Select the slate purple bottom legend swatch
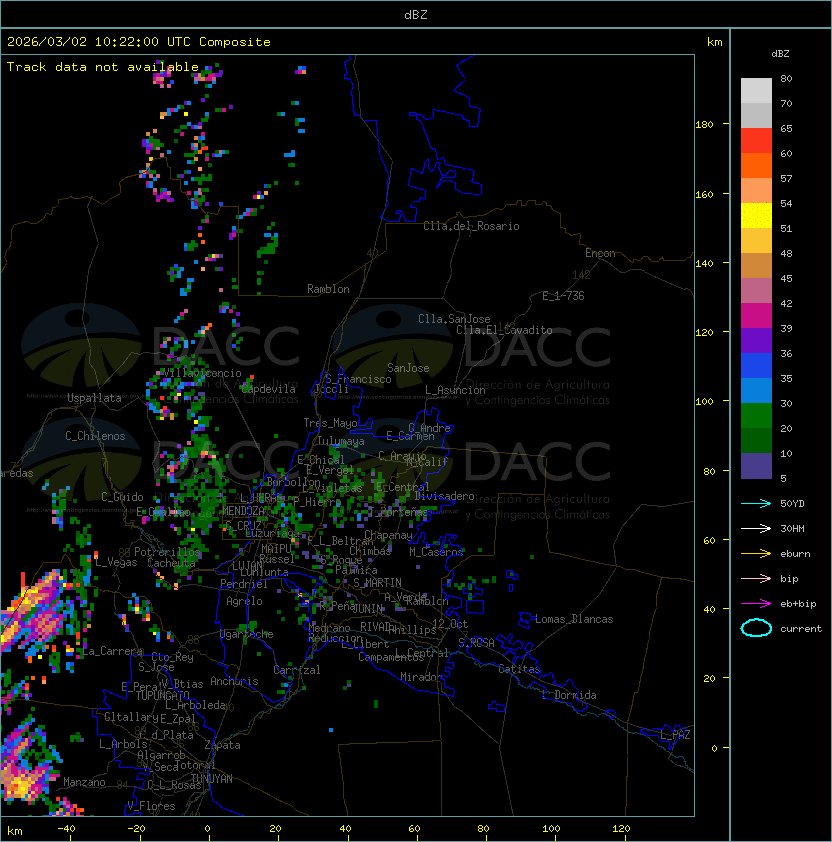This screenshot has height=842, width=832. pyautogui.click(x=756, y=466)
